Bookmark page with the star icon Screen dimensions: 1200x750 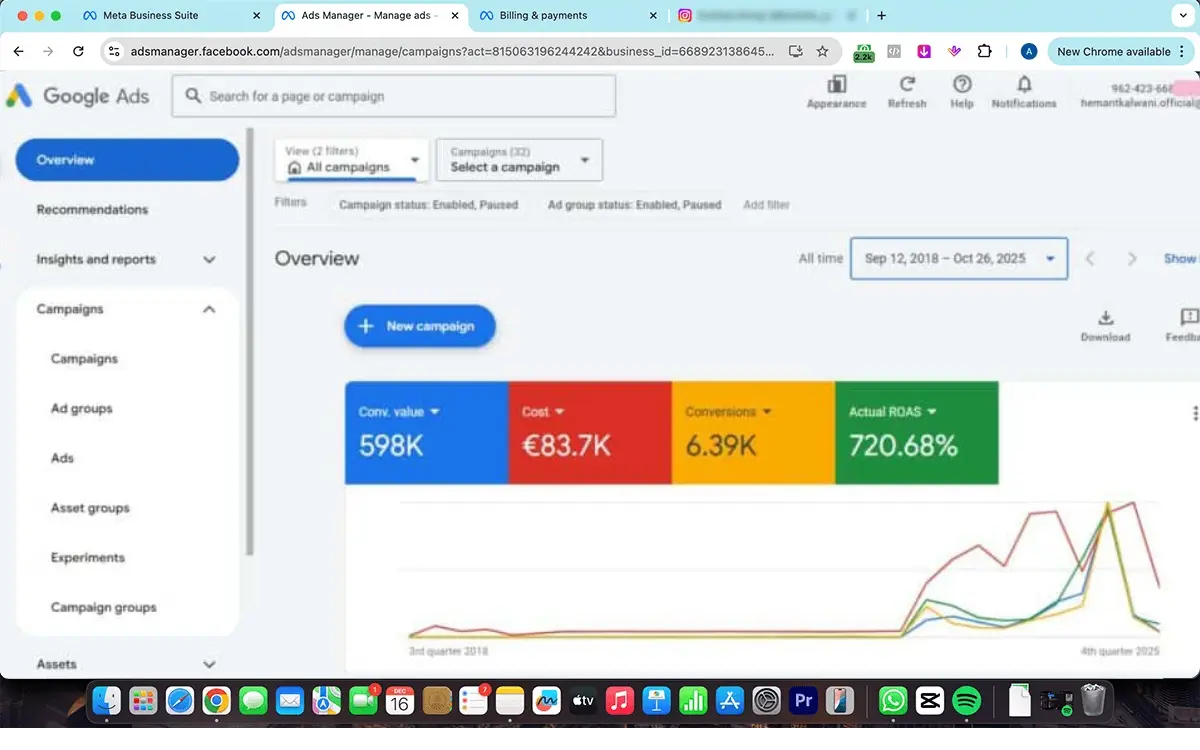pos(822,51)
